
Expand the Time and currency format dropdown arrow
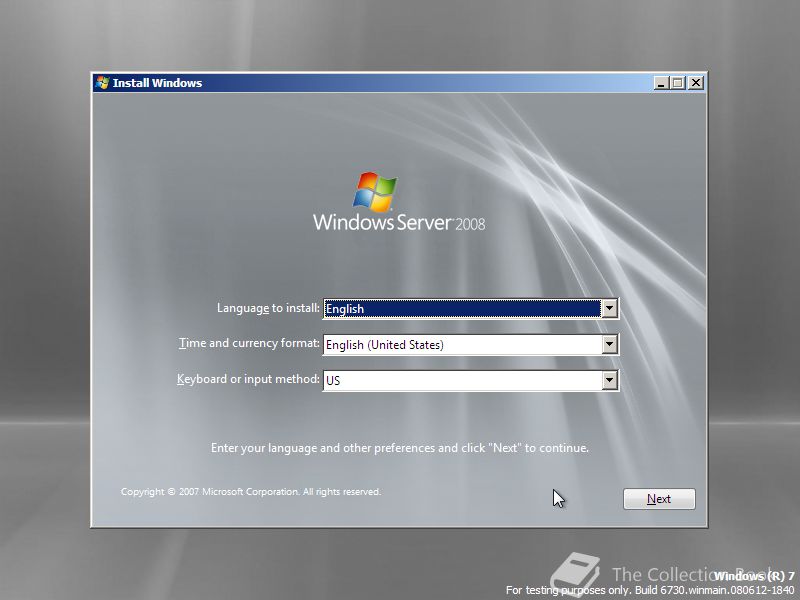click(x=610, y=344)
